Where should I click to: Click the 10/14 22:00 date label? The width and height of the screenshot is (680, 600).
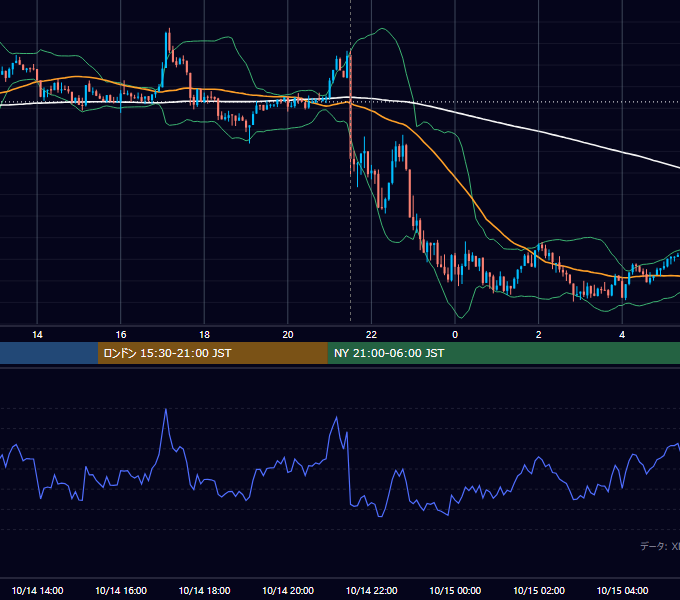(371, 590)
